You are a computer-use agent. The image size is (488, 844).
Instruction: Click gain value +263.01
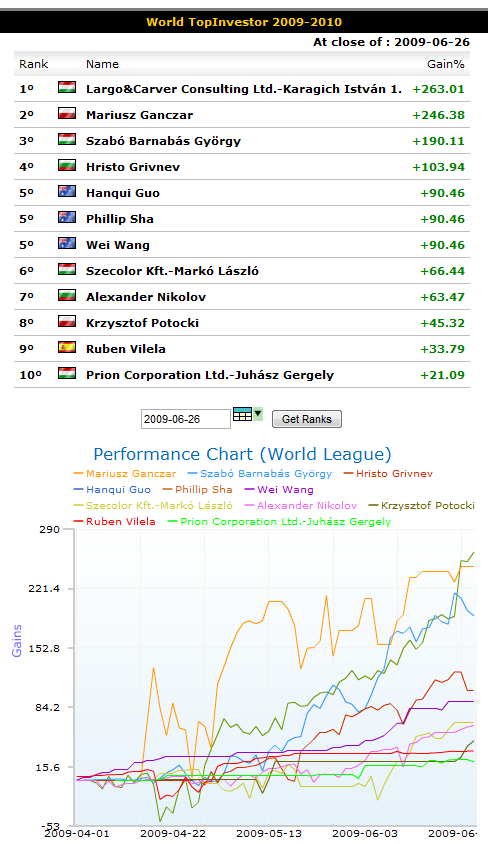click(x=438, y=89)
